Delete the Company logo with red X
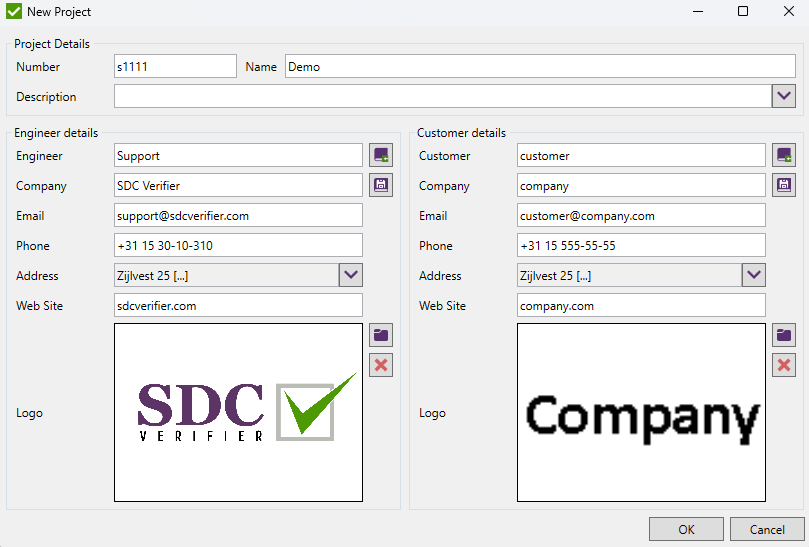Screen dimensions: 809x547 coord(784,365)
